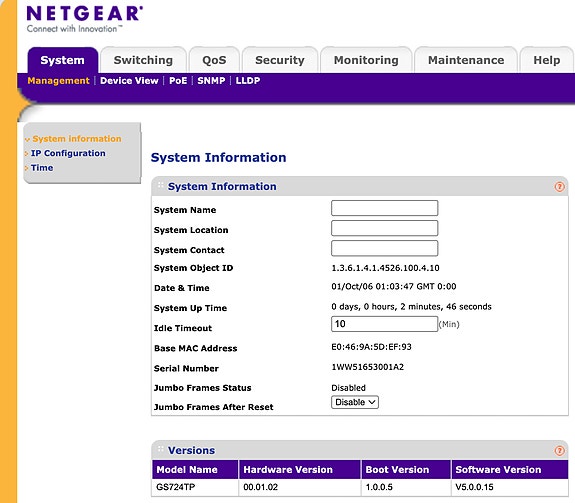
Task: Open help for System Information panel
Action: pos(559,187)
